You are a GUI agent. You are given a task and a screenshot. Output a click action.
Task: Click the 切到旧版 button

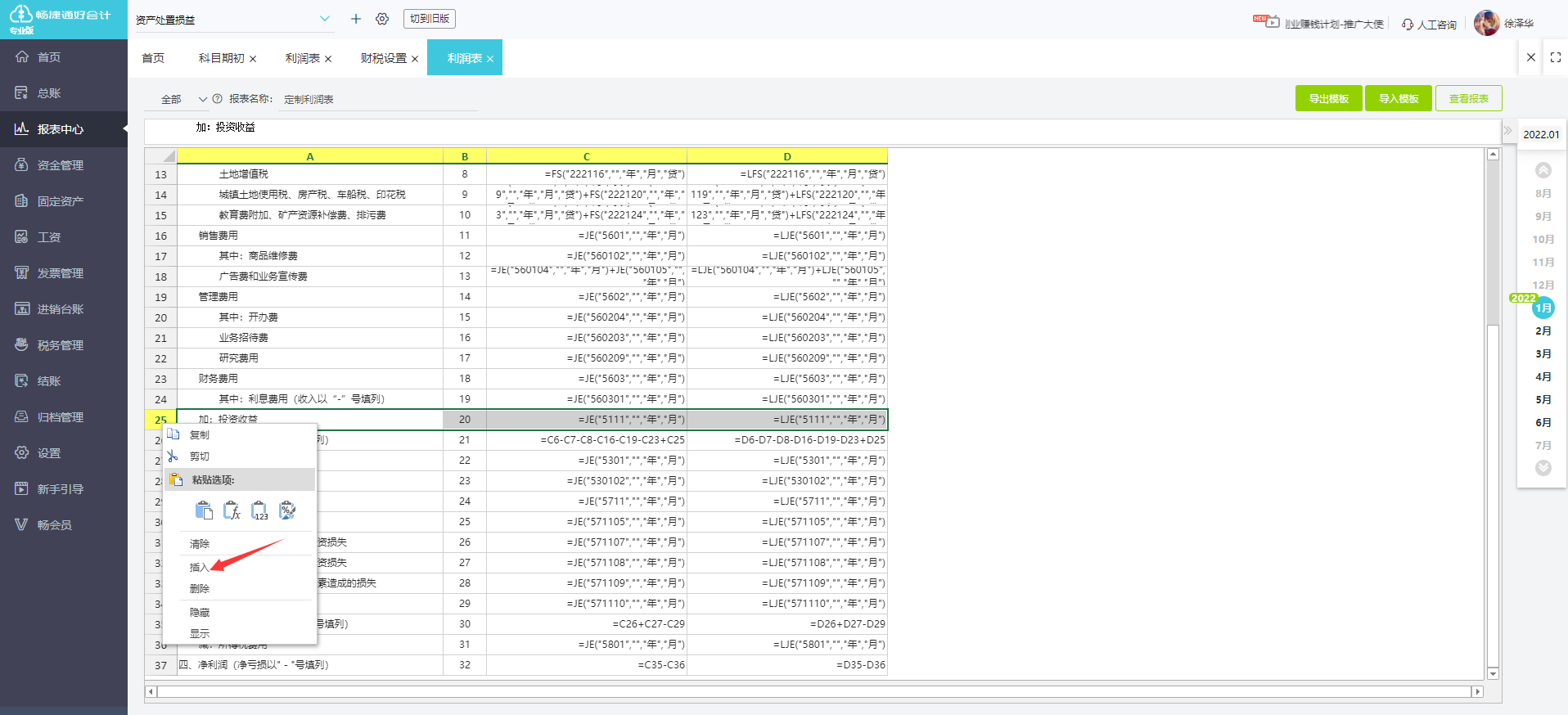430,19
